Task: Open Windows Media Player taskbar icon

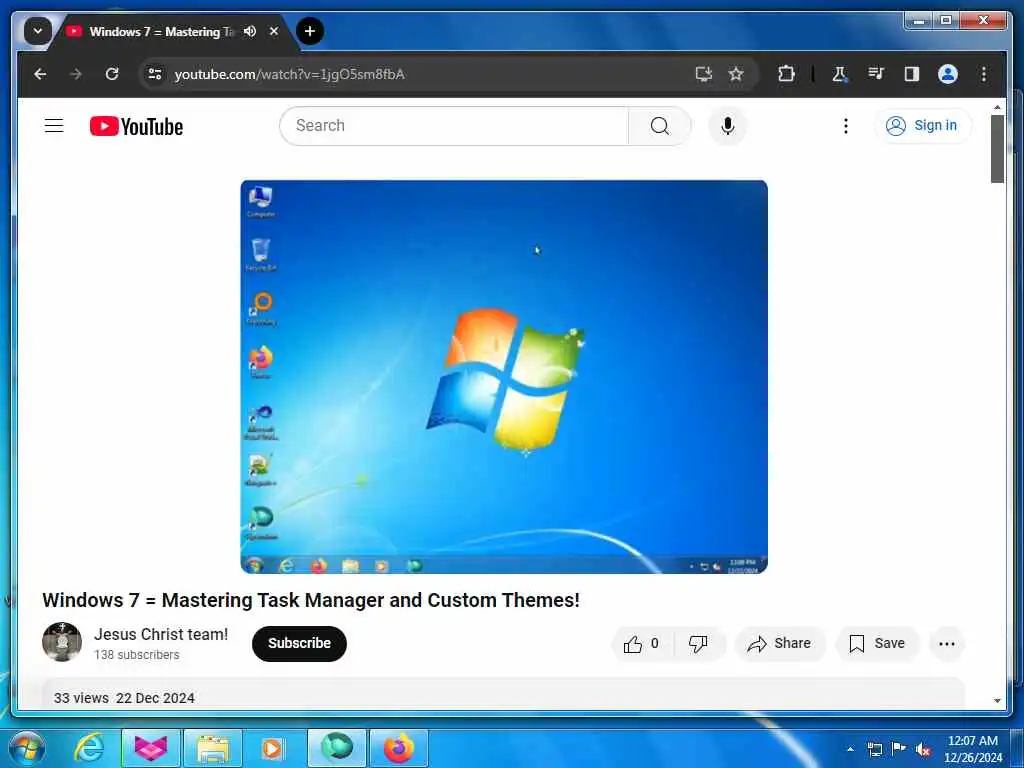Action: click(x=273, y=748)
